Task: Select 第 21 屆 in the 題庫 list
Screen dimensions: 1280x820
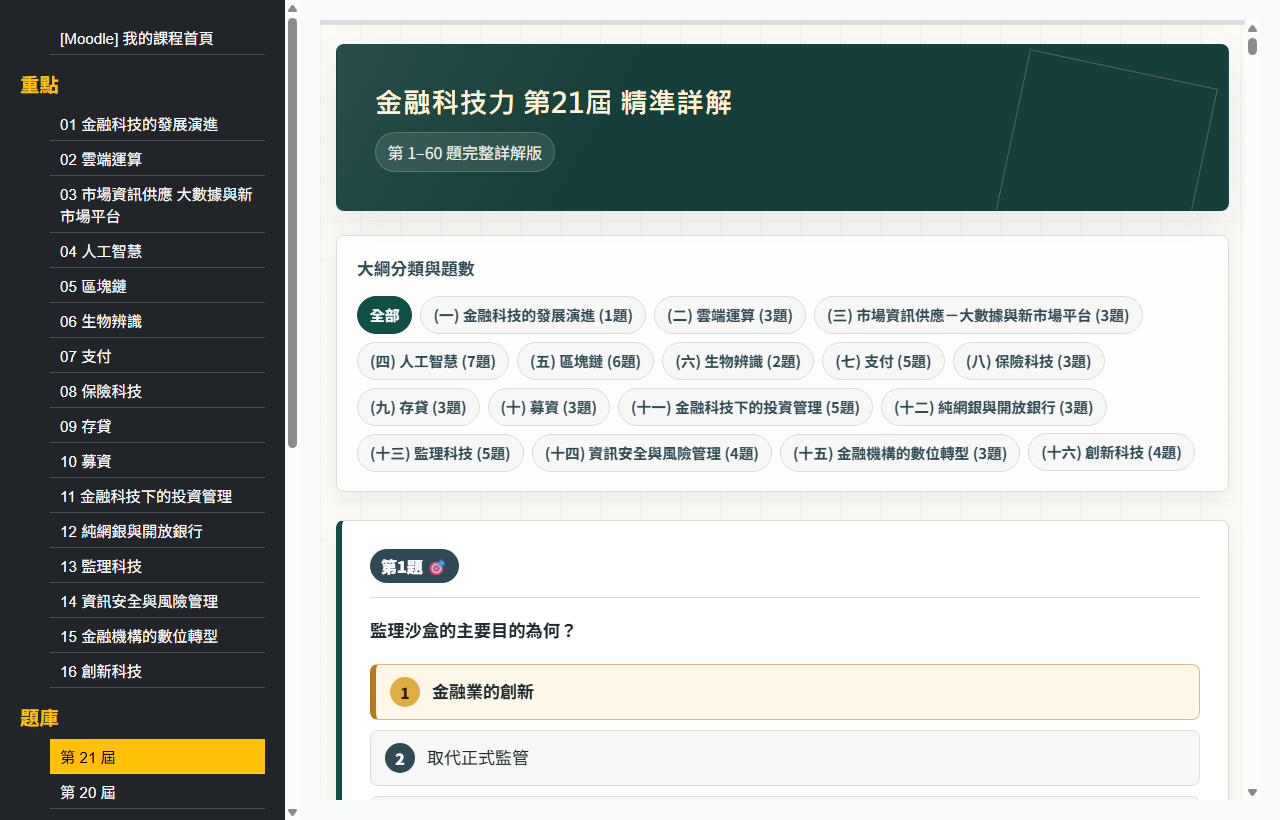Action: [158, 757]
